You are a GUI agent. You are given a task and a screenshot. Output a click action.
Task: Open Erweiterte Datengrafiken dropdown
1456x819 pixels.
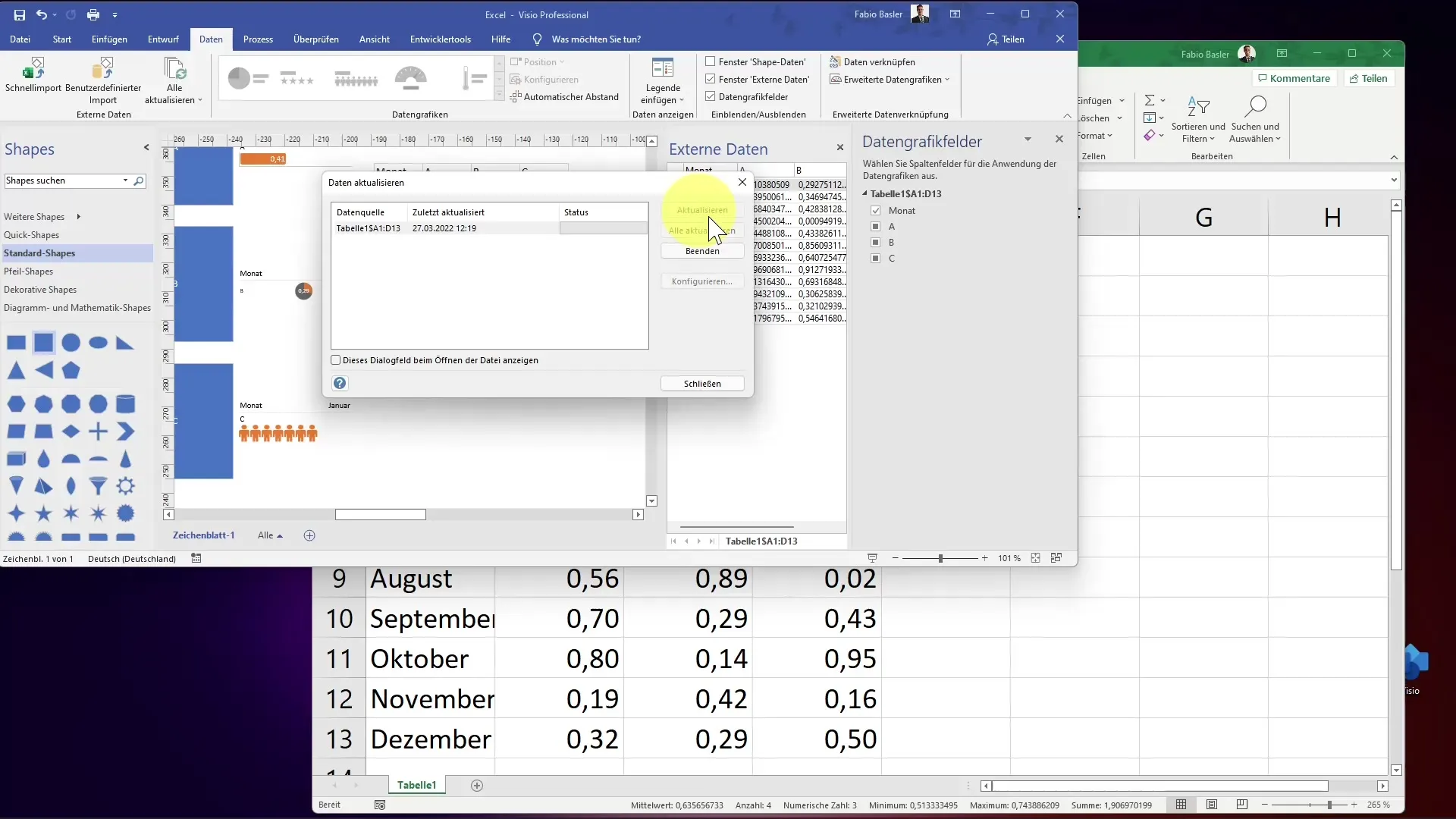point(890,80)
